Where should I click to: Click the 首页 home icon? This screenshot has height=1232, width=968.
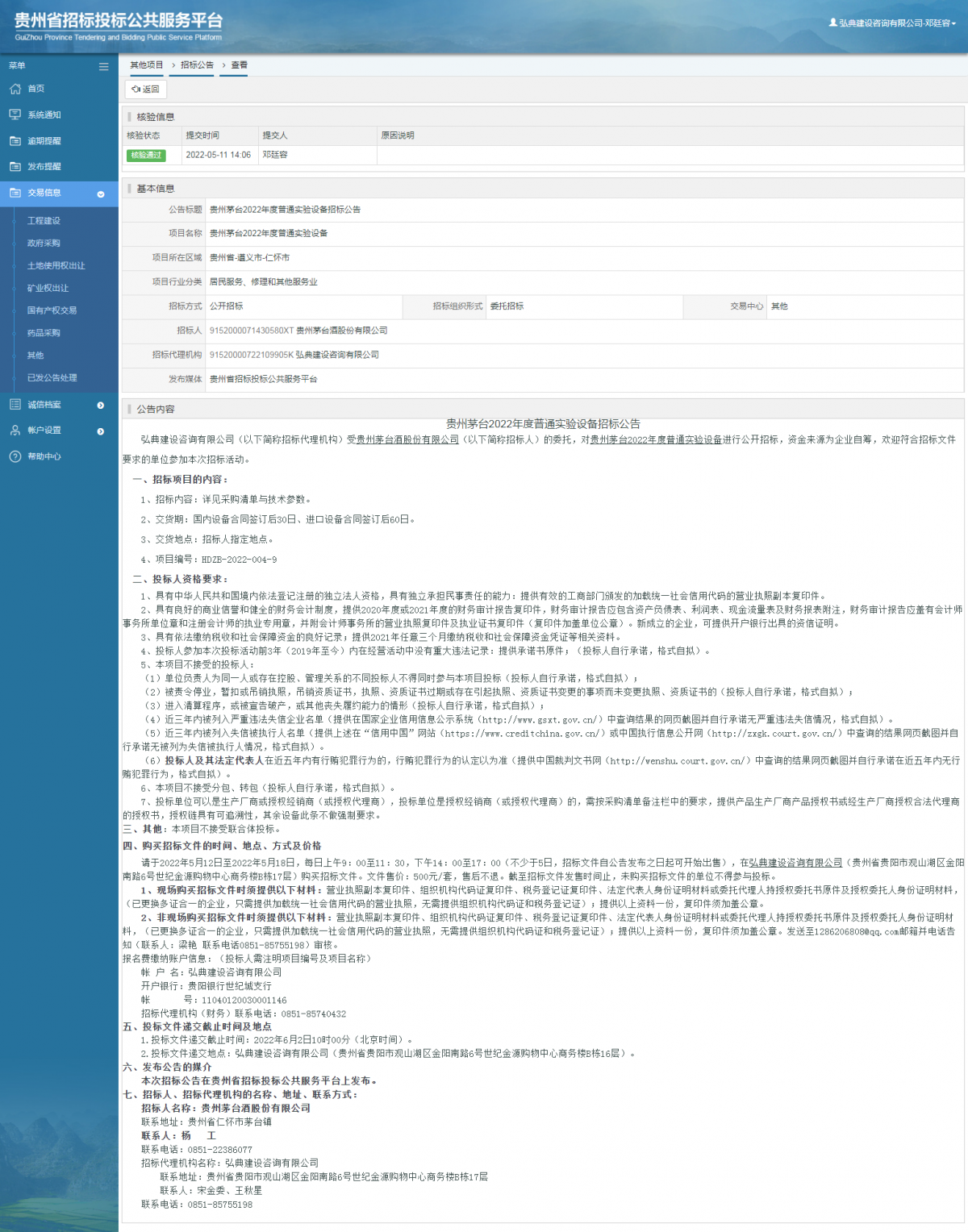click(x=15, y=89)
